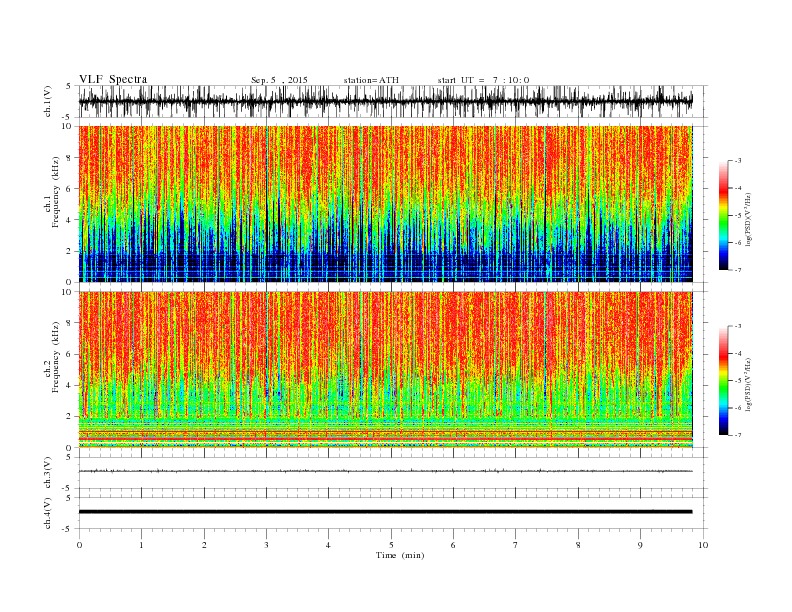Click the "ch.1(V)" waveform axis label
The height and width of the screenshot is (612, 792).
pyautogui.click(x=48, y=102)
